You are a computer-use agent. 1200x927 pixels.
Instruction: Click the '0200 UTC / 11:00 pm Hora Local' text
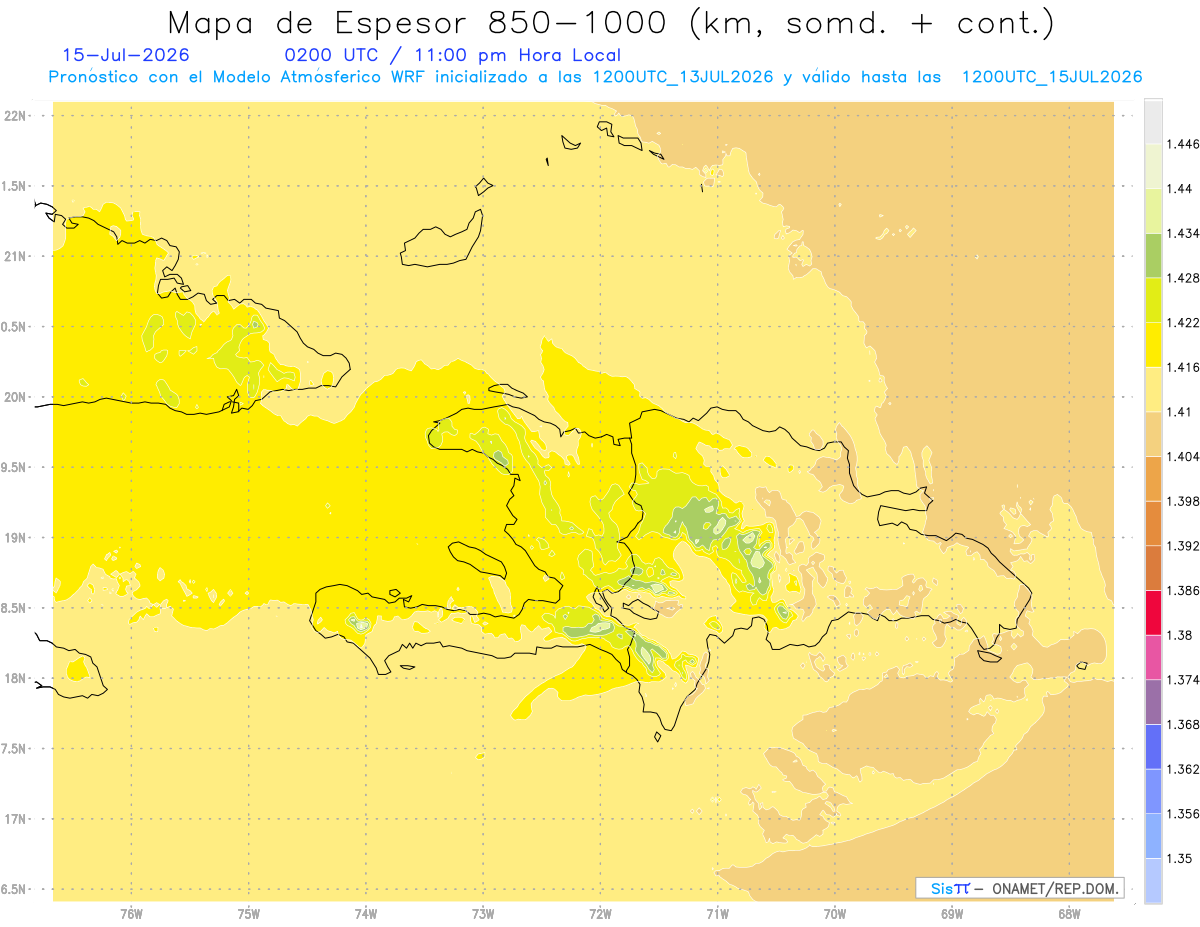coord(452,56)
